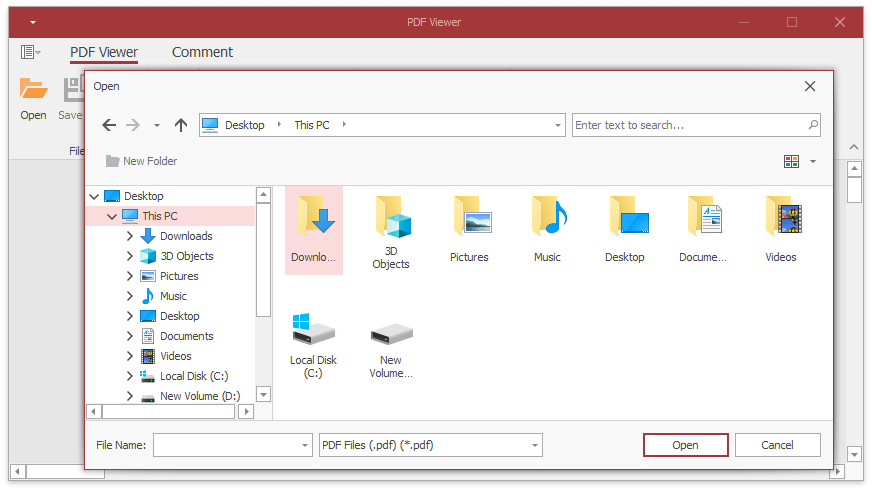The image size is (872, 491).
Task: Select the Music folder thumbnail
Action: [547, 229]
